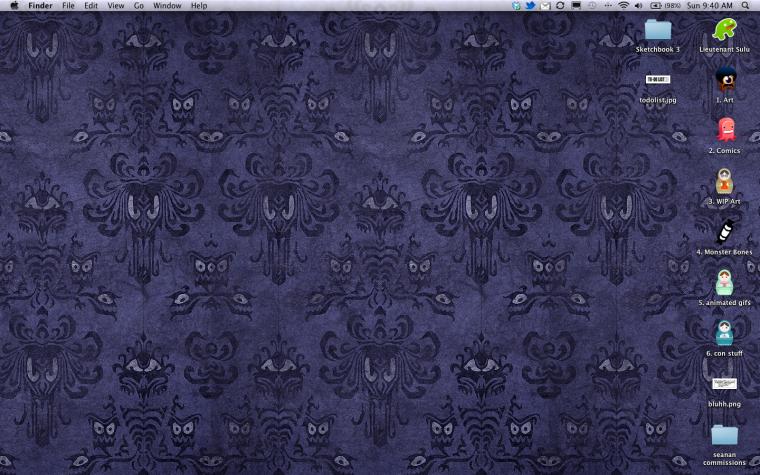
Task: Open the battery status menu
Action: (x=665, y=5)
